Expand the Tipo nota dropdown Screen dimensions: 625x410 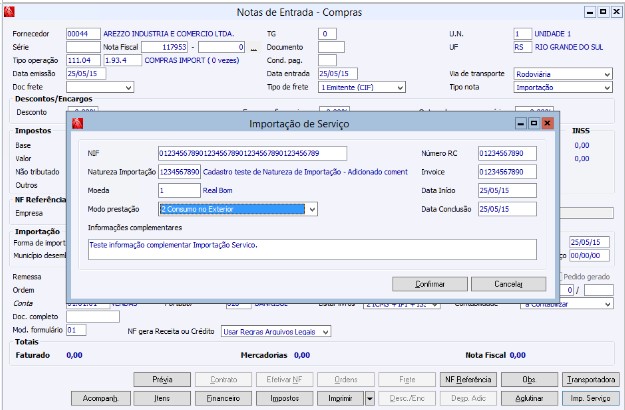pyautogui.click(x=607, y=87)
